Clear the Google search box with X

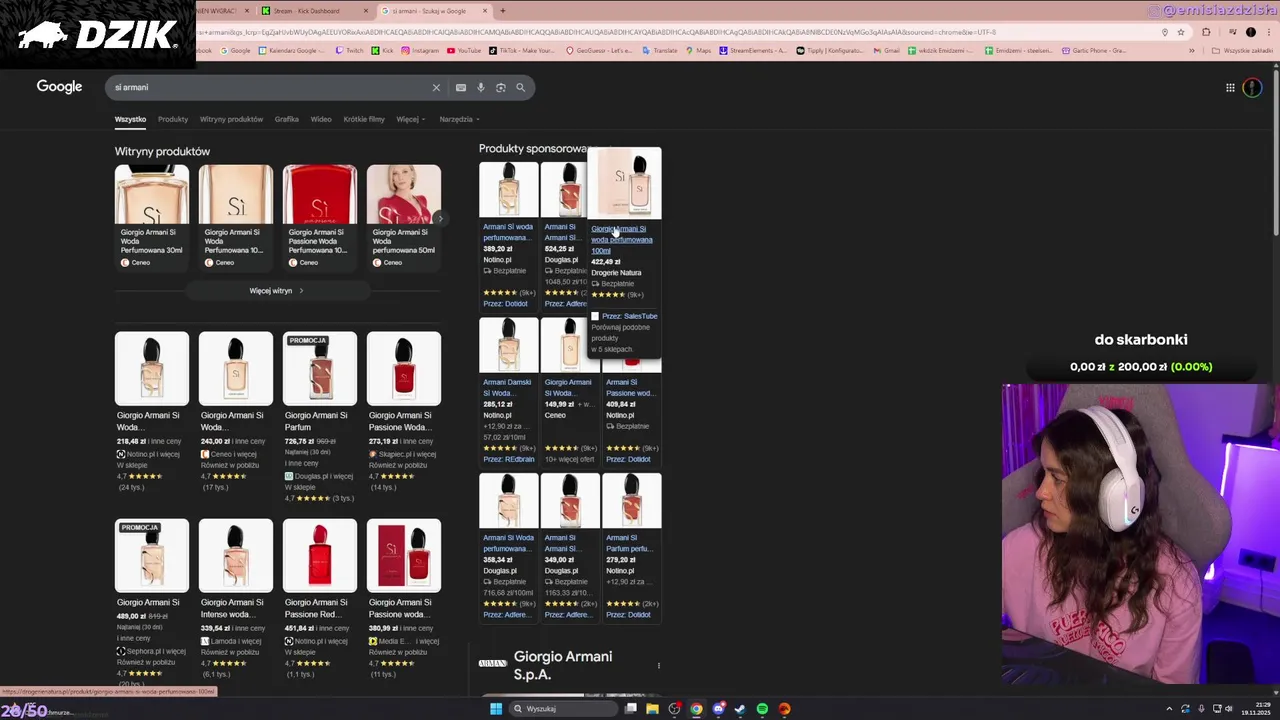click(x=436, y=87)
